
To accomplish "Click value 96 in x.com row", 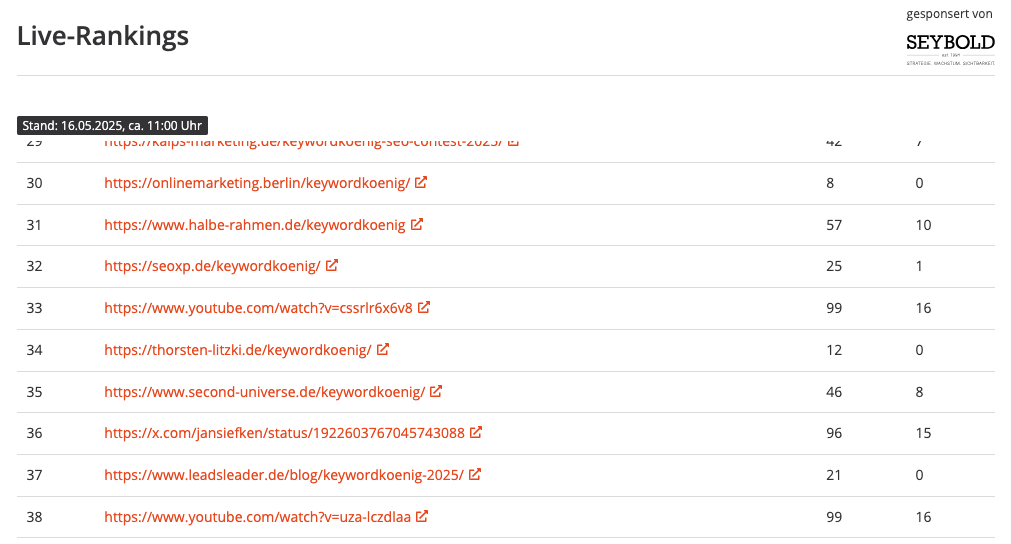I will (x=834, y=433).
